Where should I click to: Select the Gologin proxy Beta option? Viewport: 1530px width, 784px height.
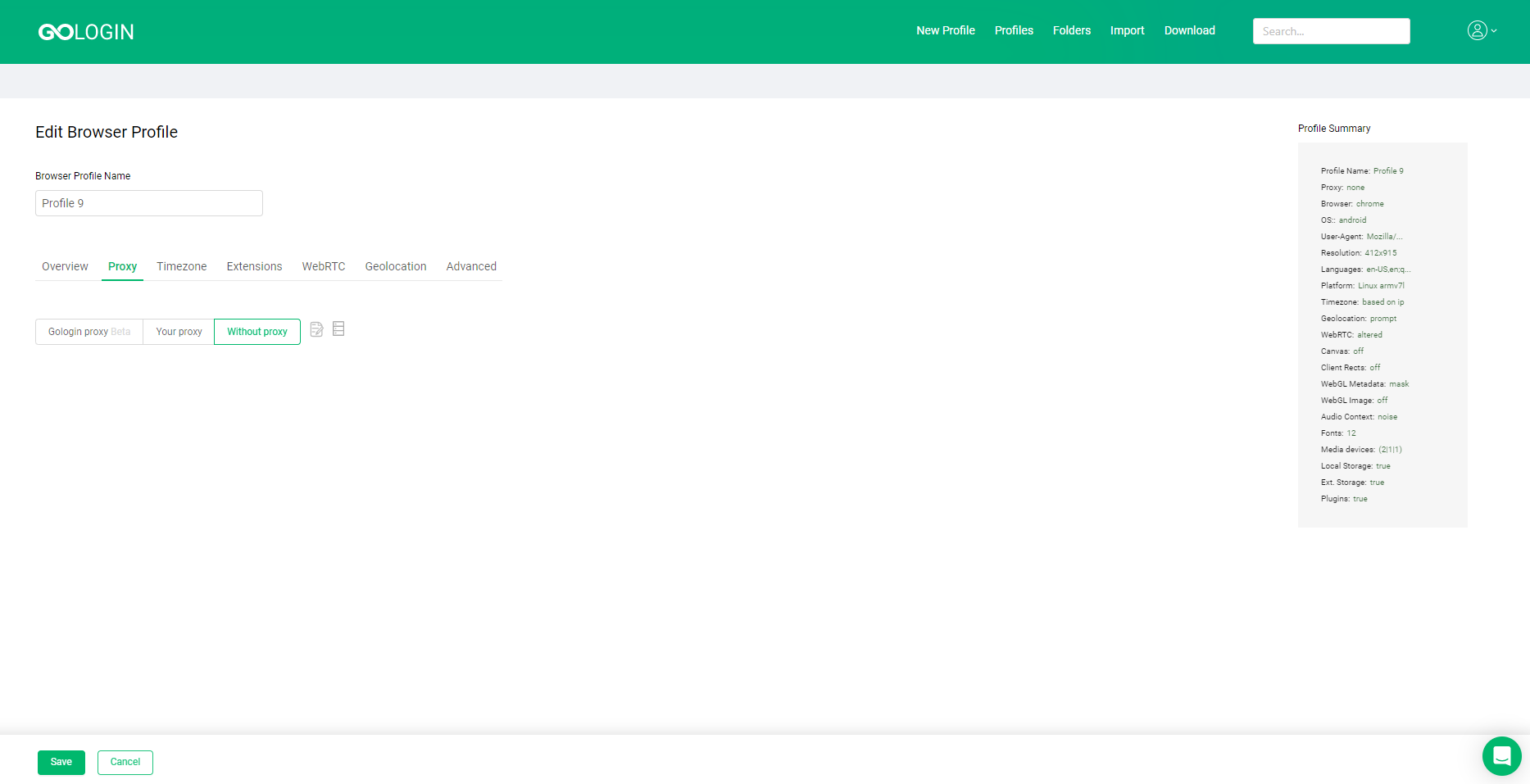tap(89, 331)
